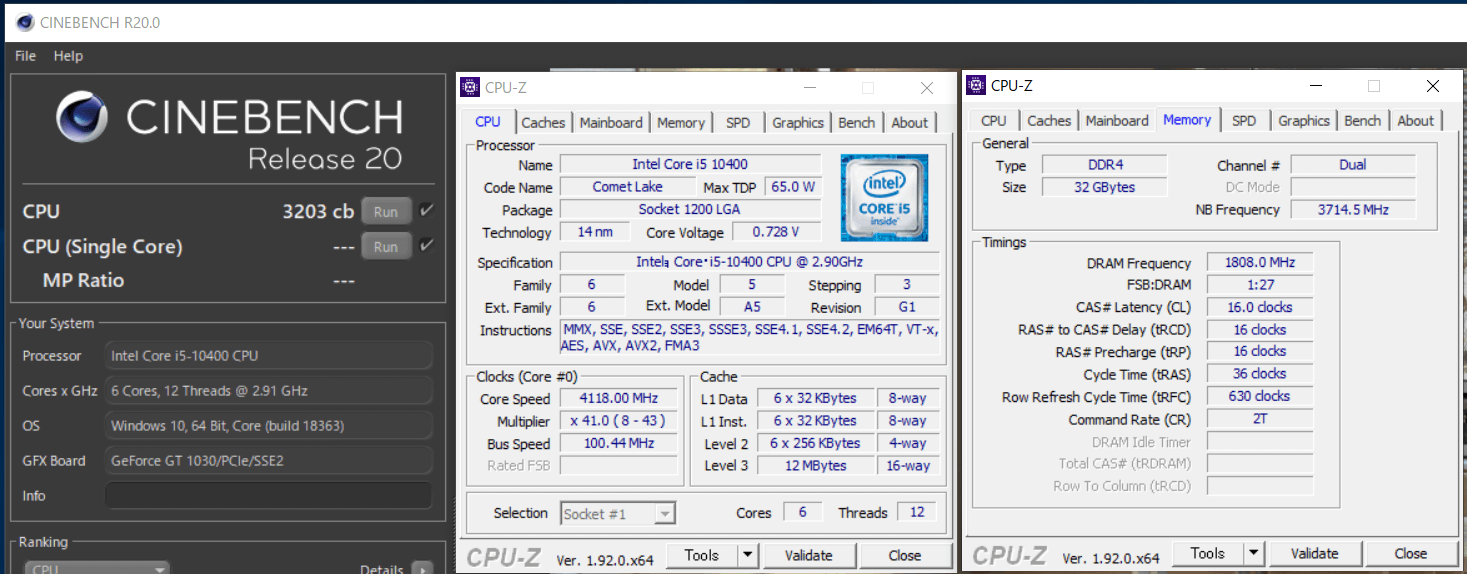
Task: Switch to Bench tab in left CPU-Z window
Action: point(857,122)
